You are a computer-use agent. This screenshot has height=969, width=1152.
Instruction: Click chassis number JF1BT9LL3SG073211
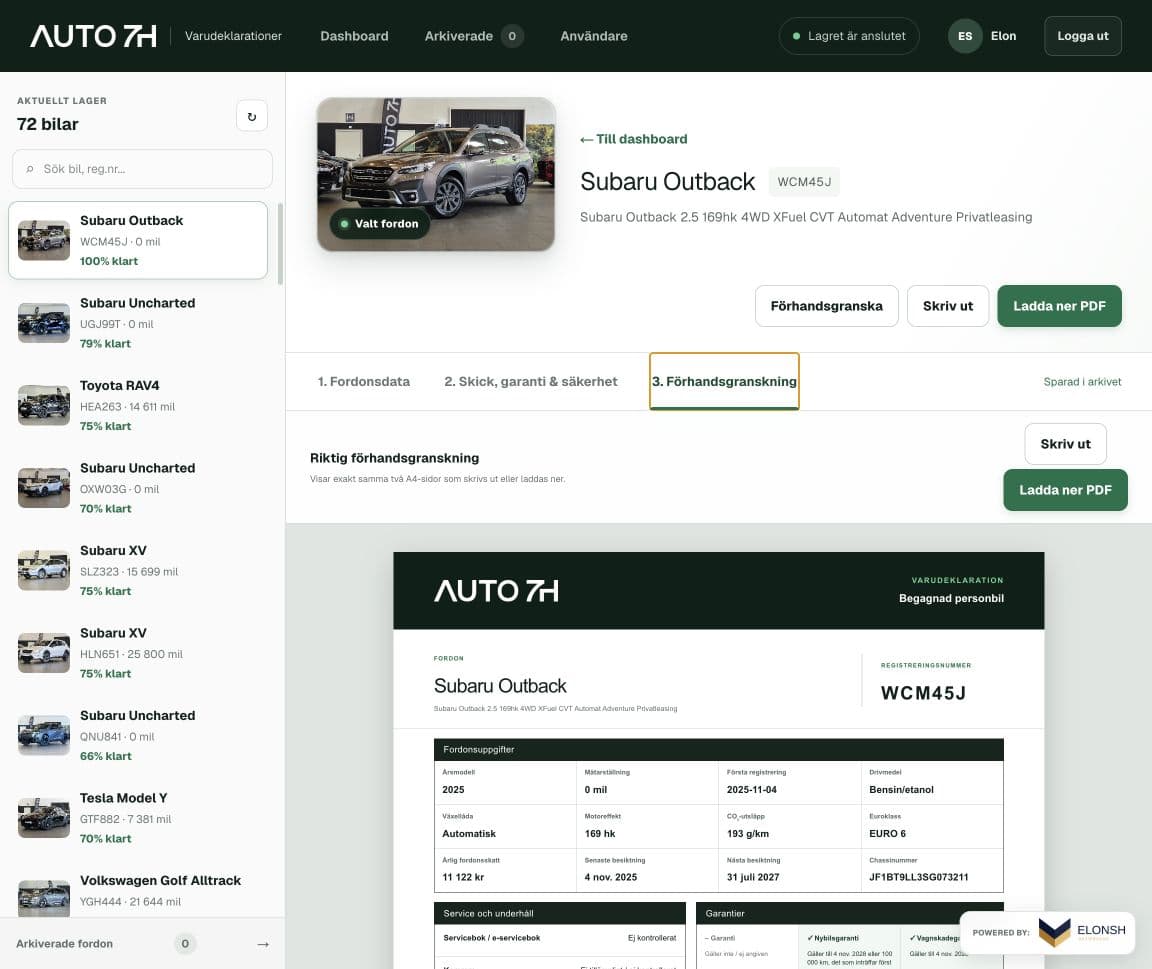[918, 877]
